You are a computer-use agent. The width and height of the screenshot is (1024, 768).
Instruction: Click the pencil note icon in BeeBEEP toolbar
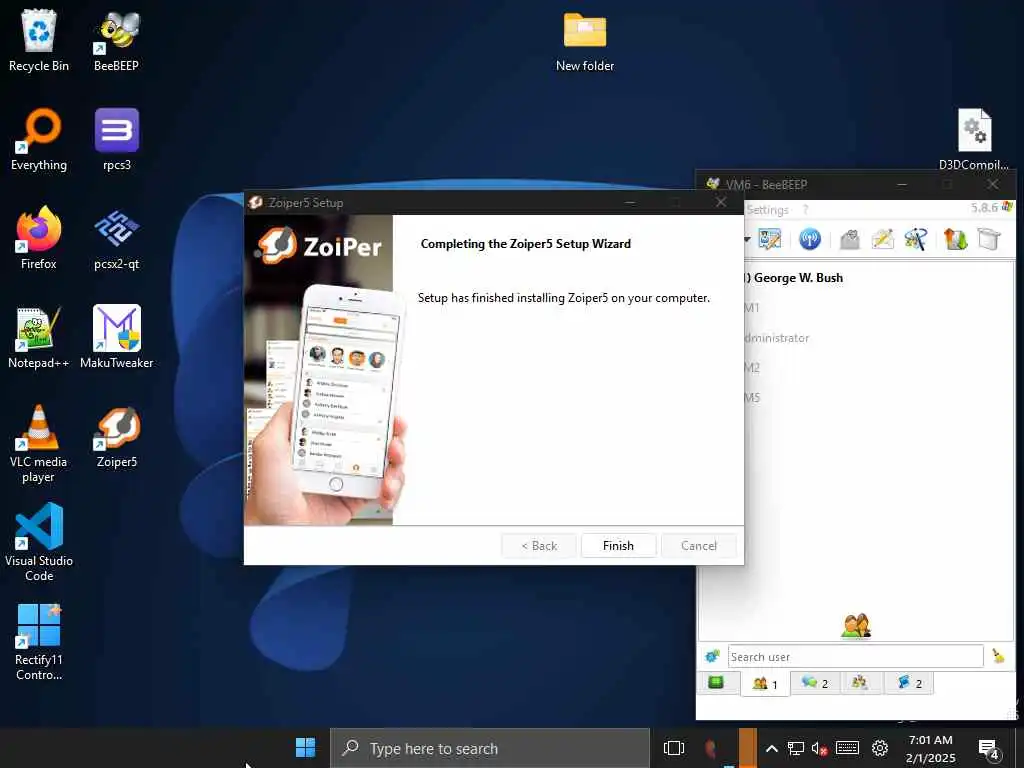tap(882, 239)
